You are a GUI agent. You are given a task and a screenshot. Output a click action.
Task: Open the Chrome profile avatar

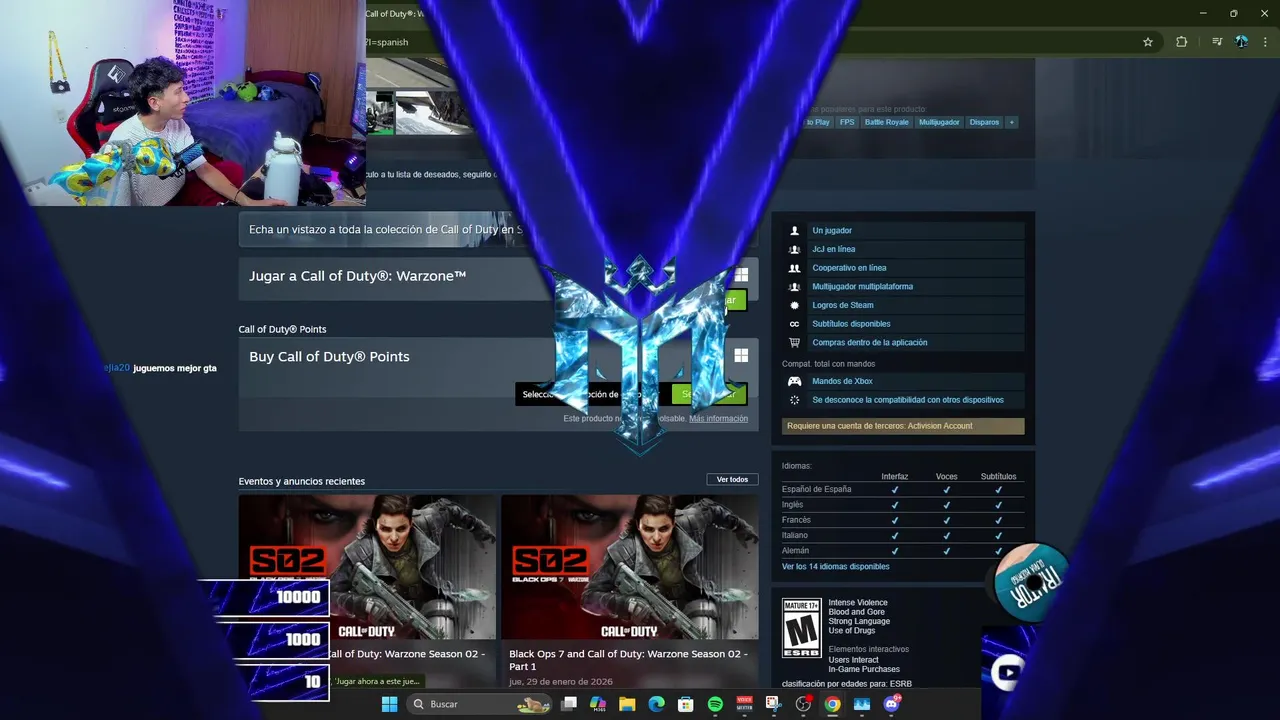click(1241, 42)
